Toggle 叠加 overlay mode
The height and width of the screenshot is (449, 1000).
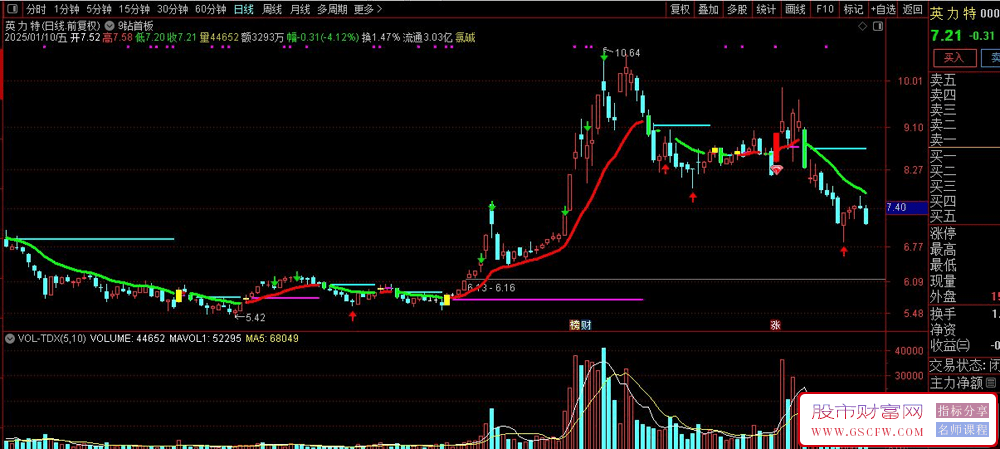(x=708, y=10)
